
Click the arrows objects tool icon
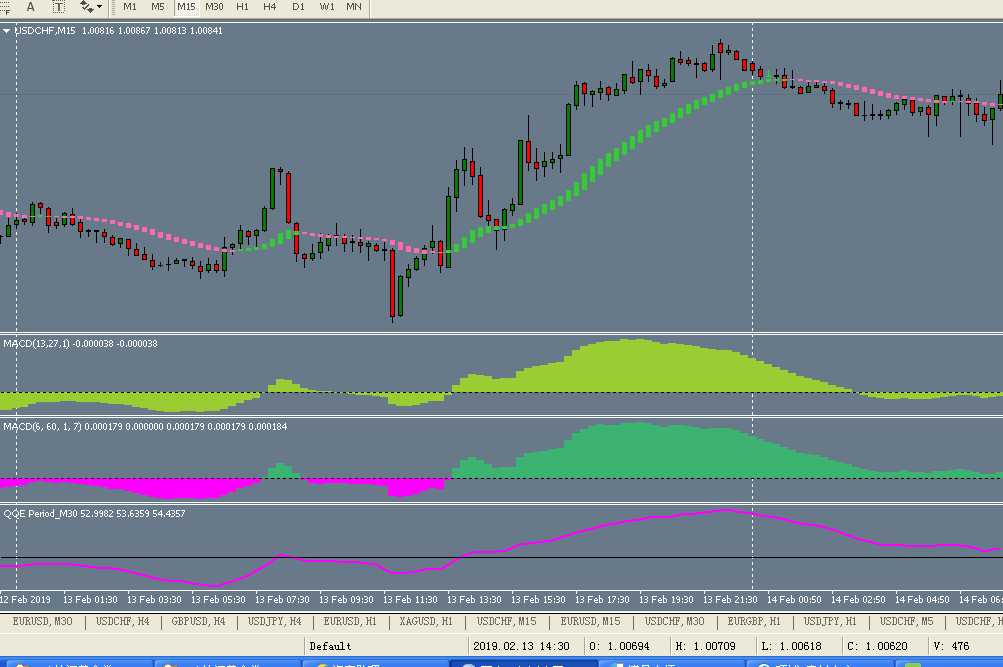86,7
